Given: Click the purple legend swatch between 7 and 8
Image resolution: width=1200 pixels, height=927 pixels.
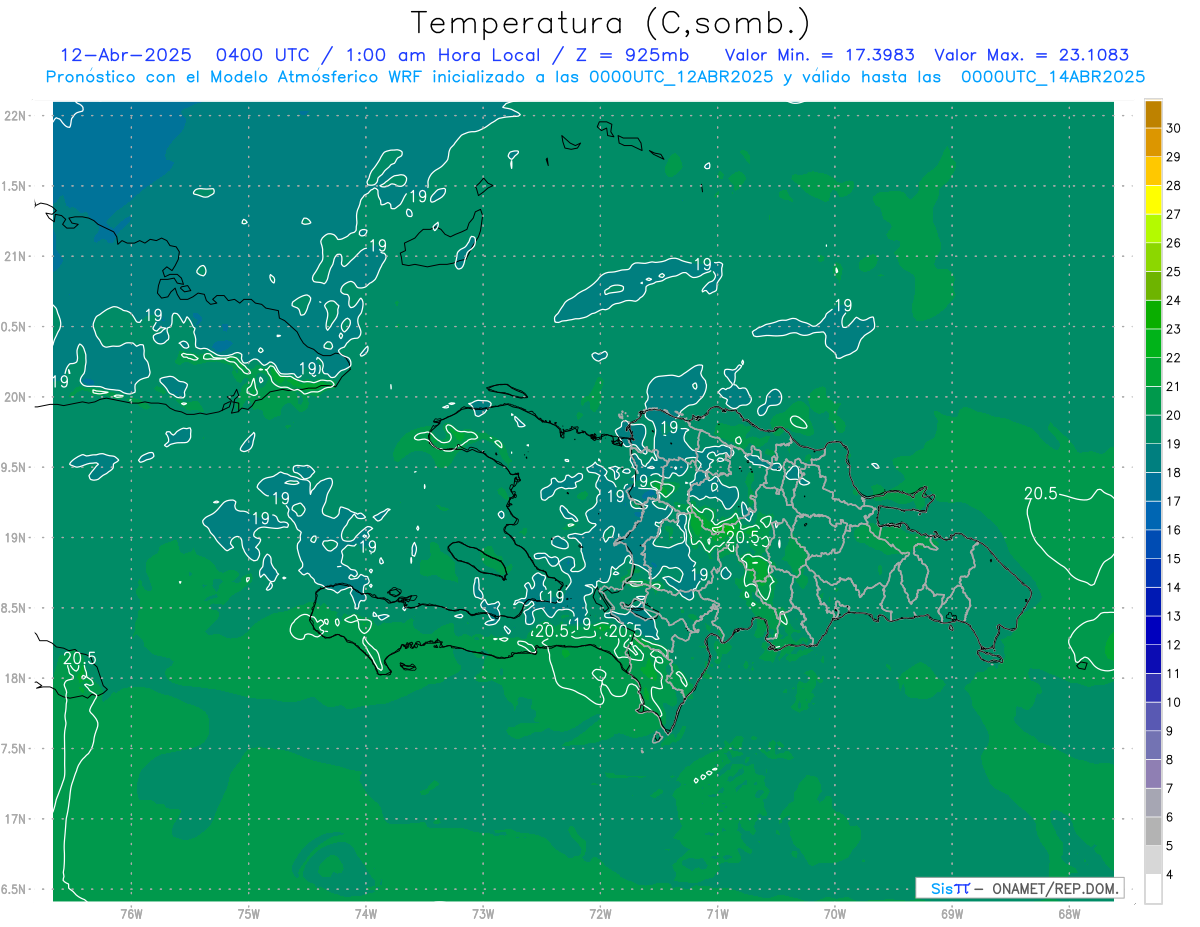Looking at the screenshot, I should tap(1153, 774).
